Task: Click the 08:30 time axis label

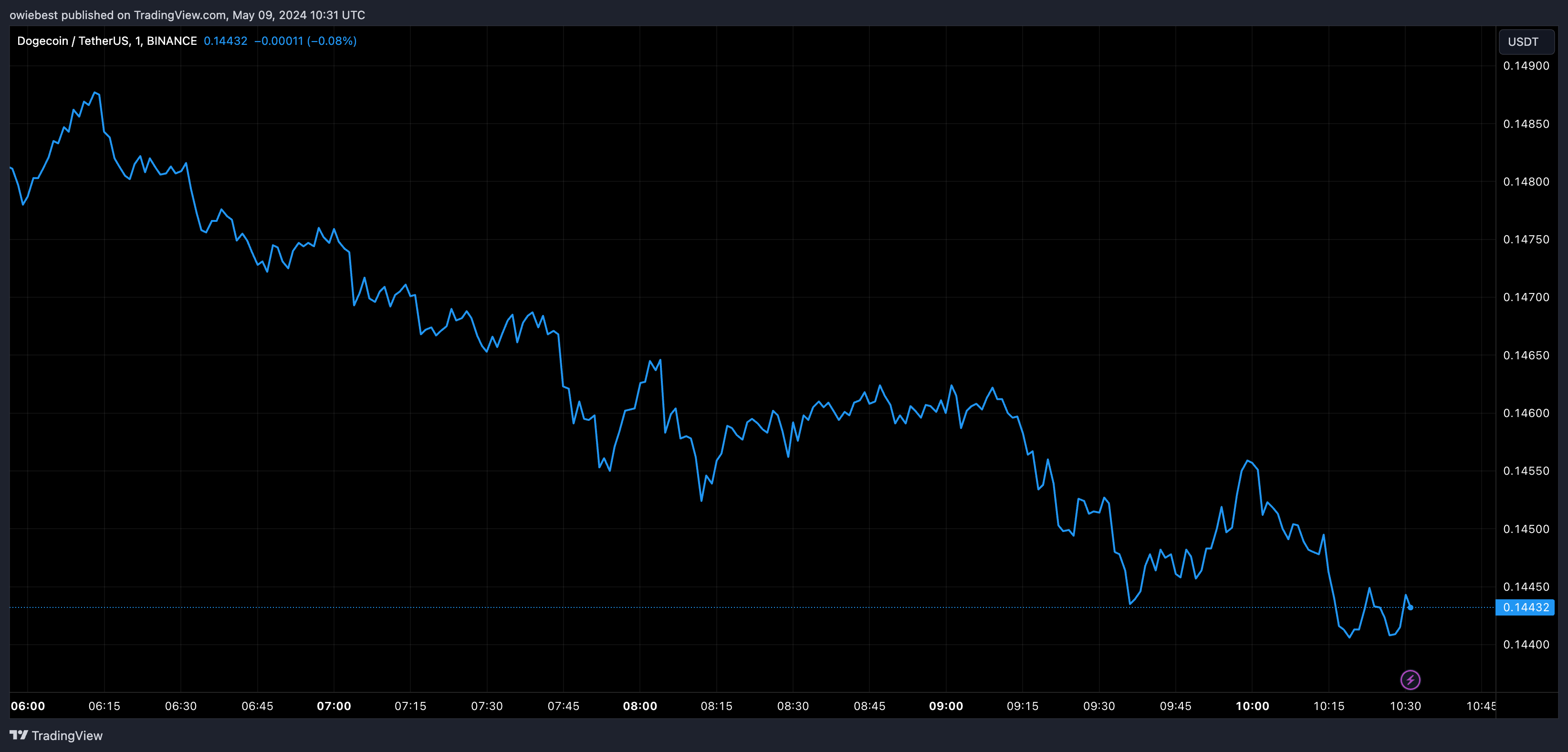Action: pos(793,706)
